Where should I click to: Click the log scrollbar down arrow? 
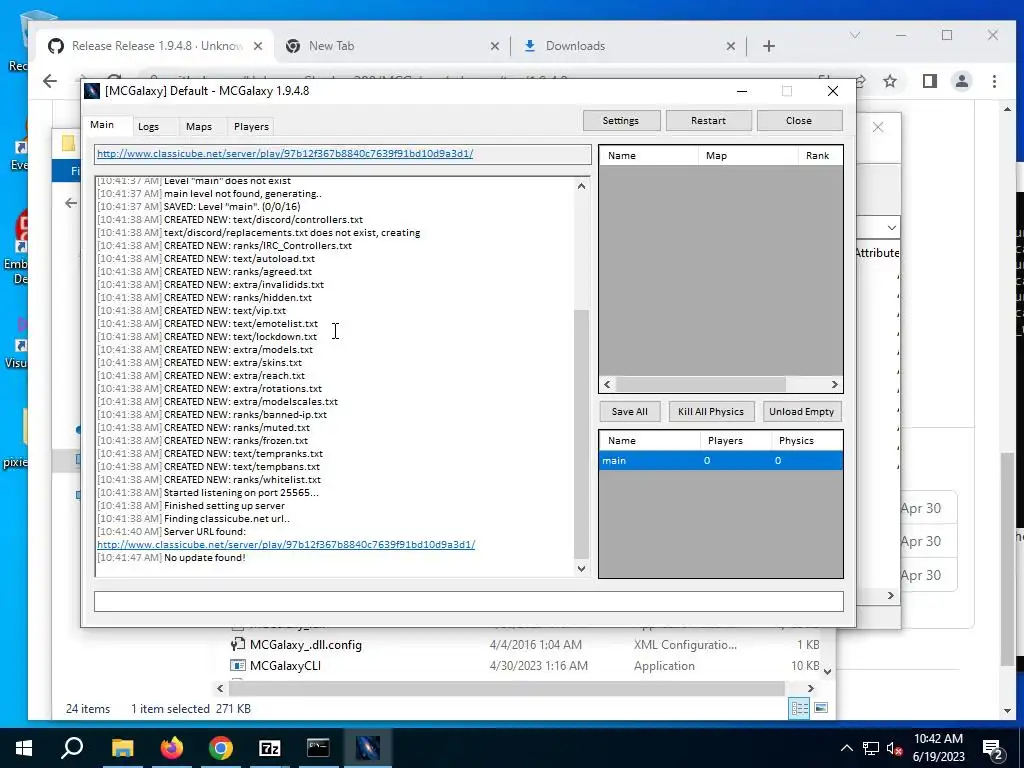point(581,568)
